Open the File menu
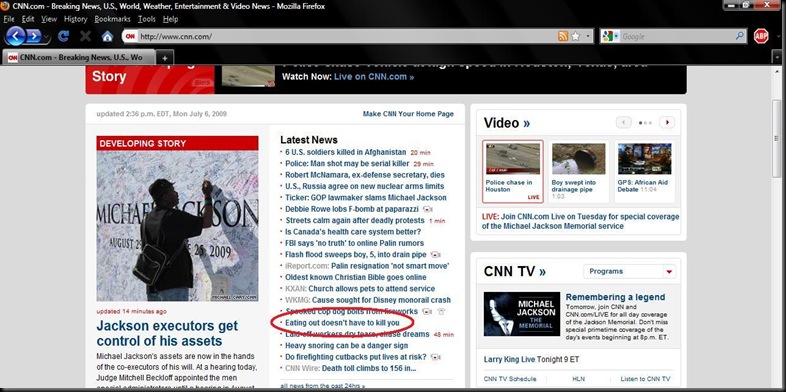Image resolution: width=786 pixels, height=392 pixels. 9,19
